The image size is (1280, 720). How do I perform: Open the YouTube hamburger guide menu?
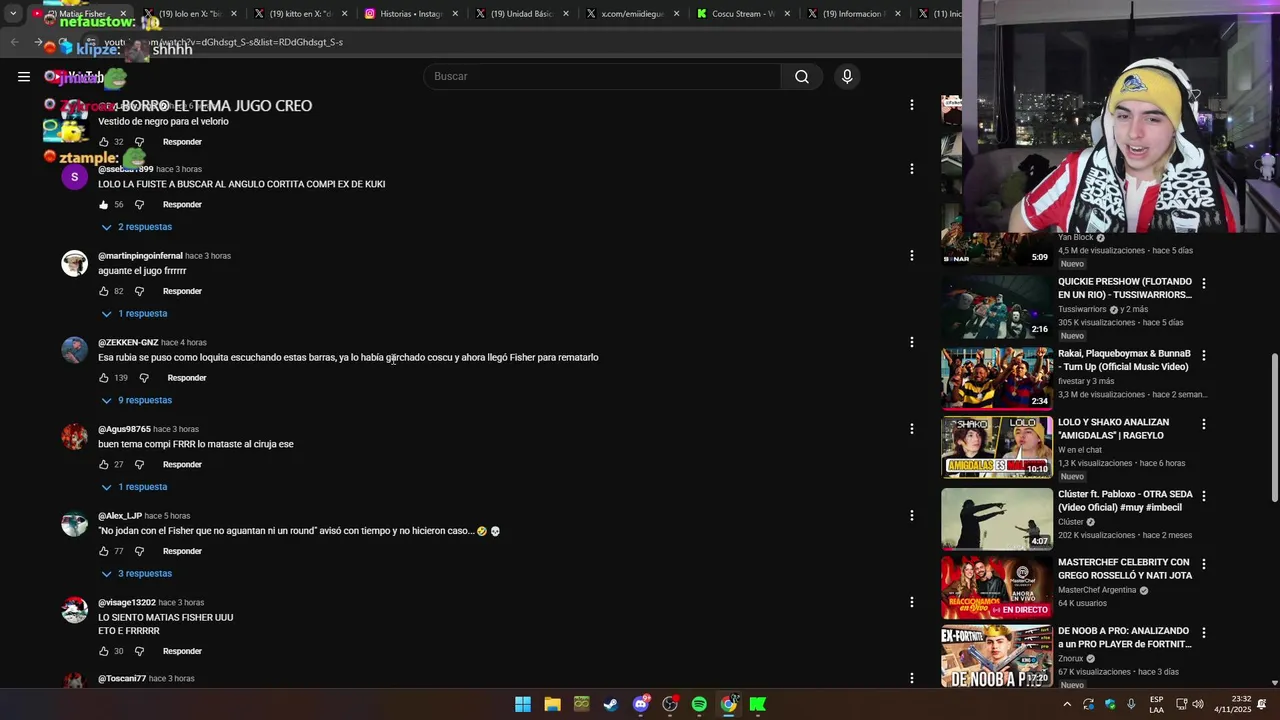pyautogui.click(x=24, y=77)
